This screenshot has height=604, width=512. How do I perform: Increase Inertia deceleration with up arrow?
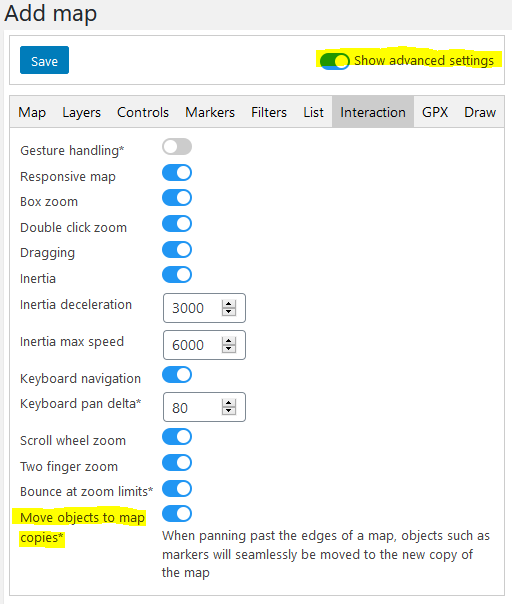click(x=229, y=304)
